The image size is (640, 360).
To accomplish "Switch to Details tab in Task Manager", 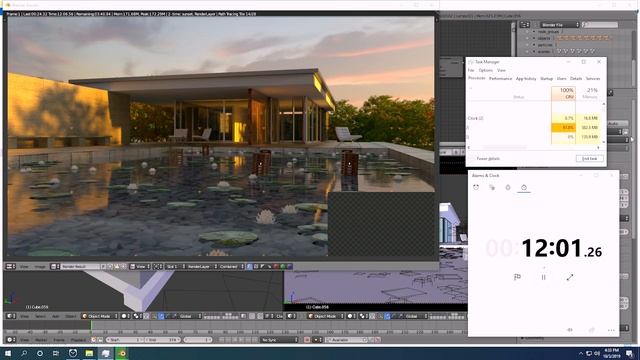I will coord(576,78).
